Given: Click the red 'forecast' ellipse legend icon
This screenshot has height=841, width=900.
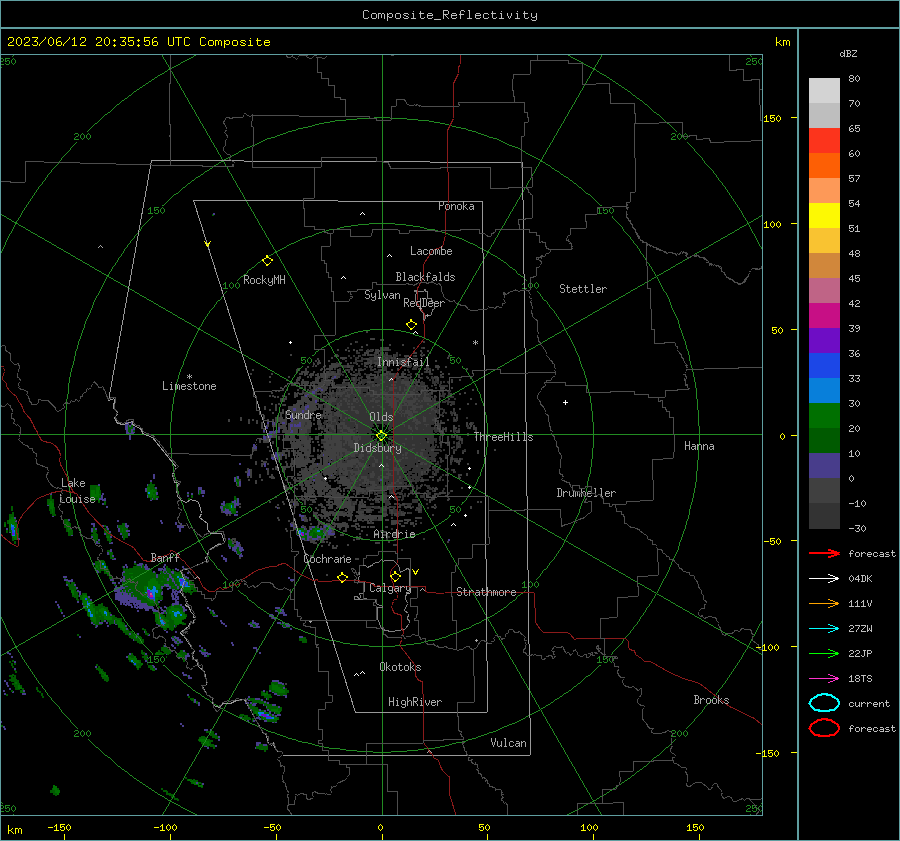Looking at the screenshot, I should (824, 728).
